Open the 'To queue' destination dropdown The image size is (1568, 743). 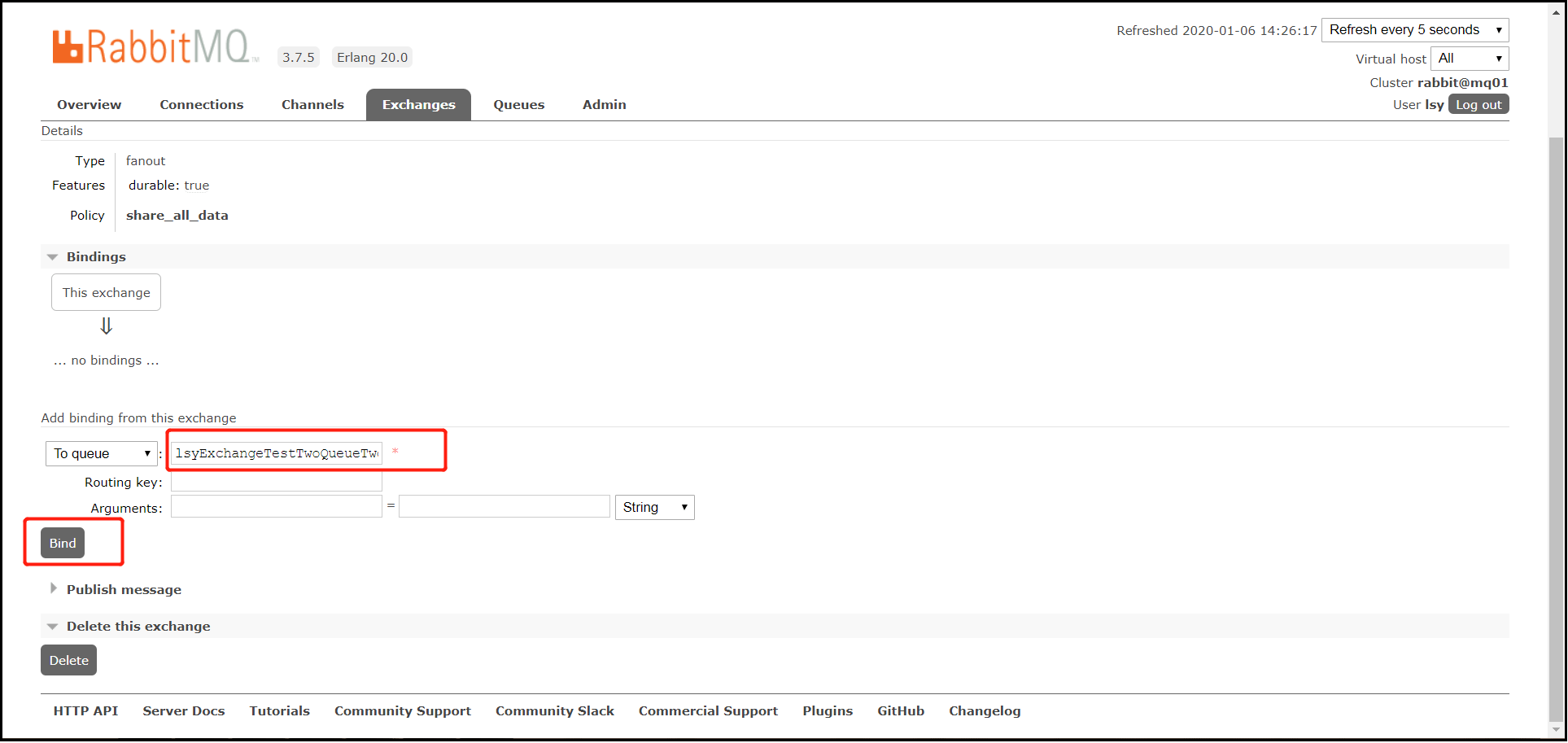(x=101, y=453)
